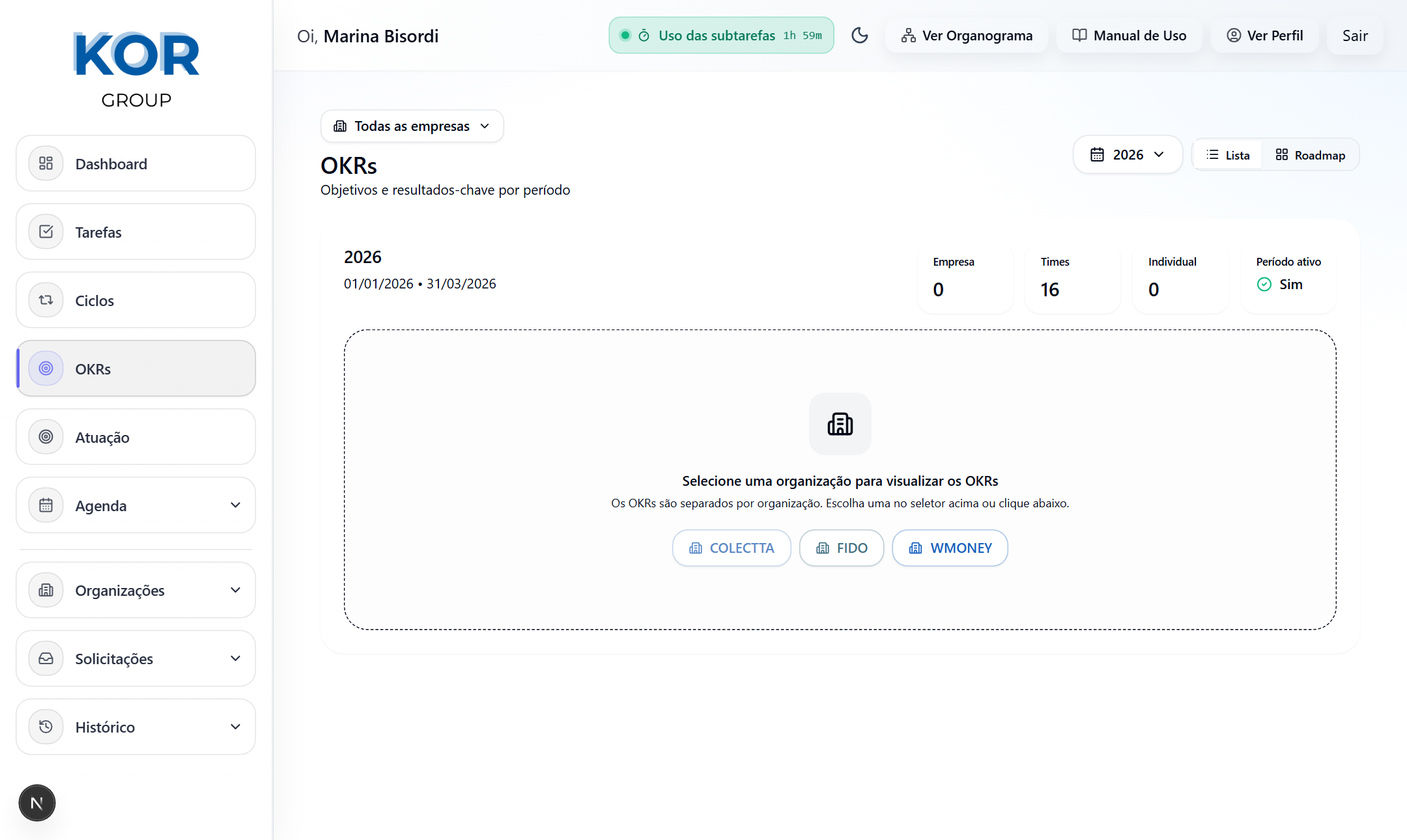
Task: Select the WMONEY organization button
Action: point(950,548)
